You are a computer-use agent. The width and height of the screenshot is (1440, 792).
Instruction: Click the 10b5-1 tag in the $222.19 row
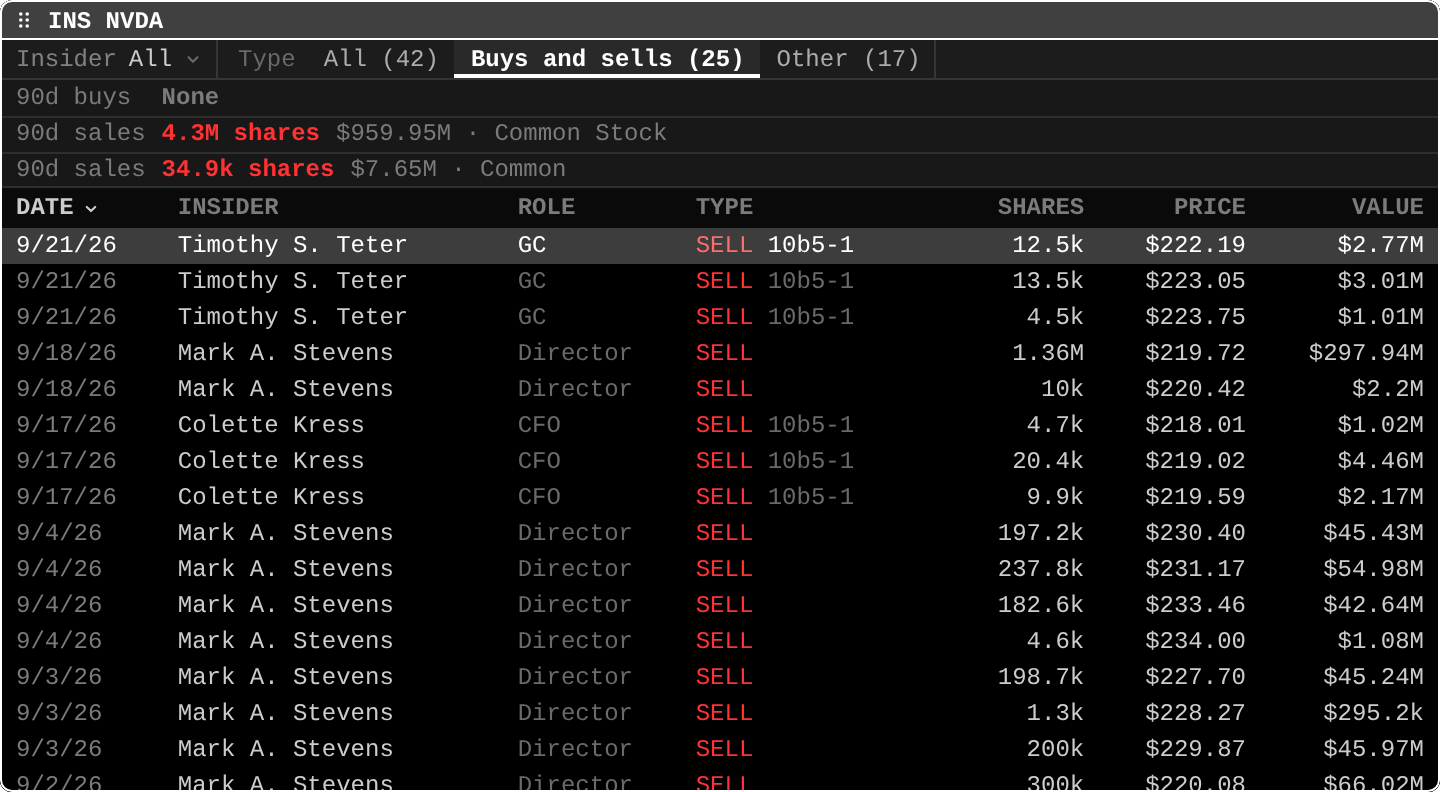pos(811,245)
